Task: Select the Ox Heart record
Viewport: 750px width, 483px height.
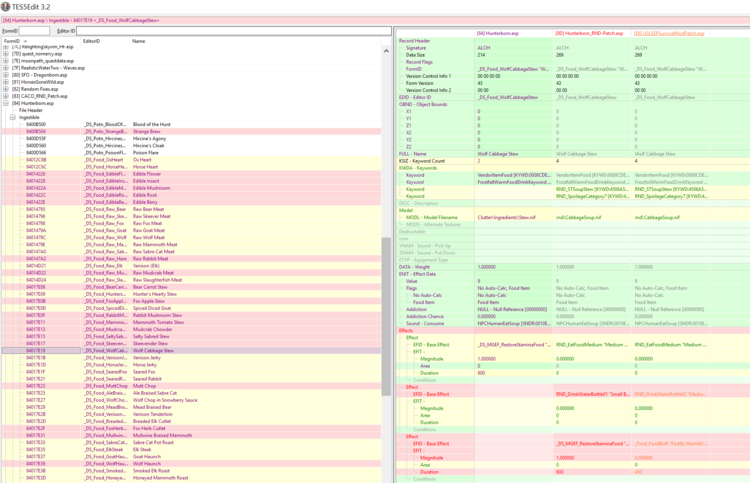Action: click(191, 160)
